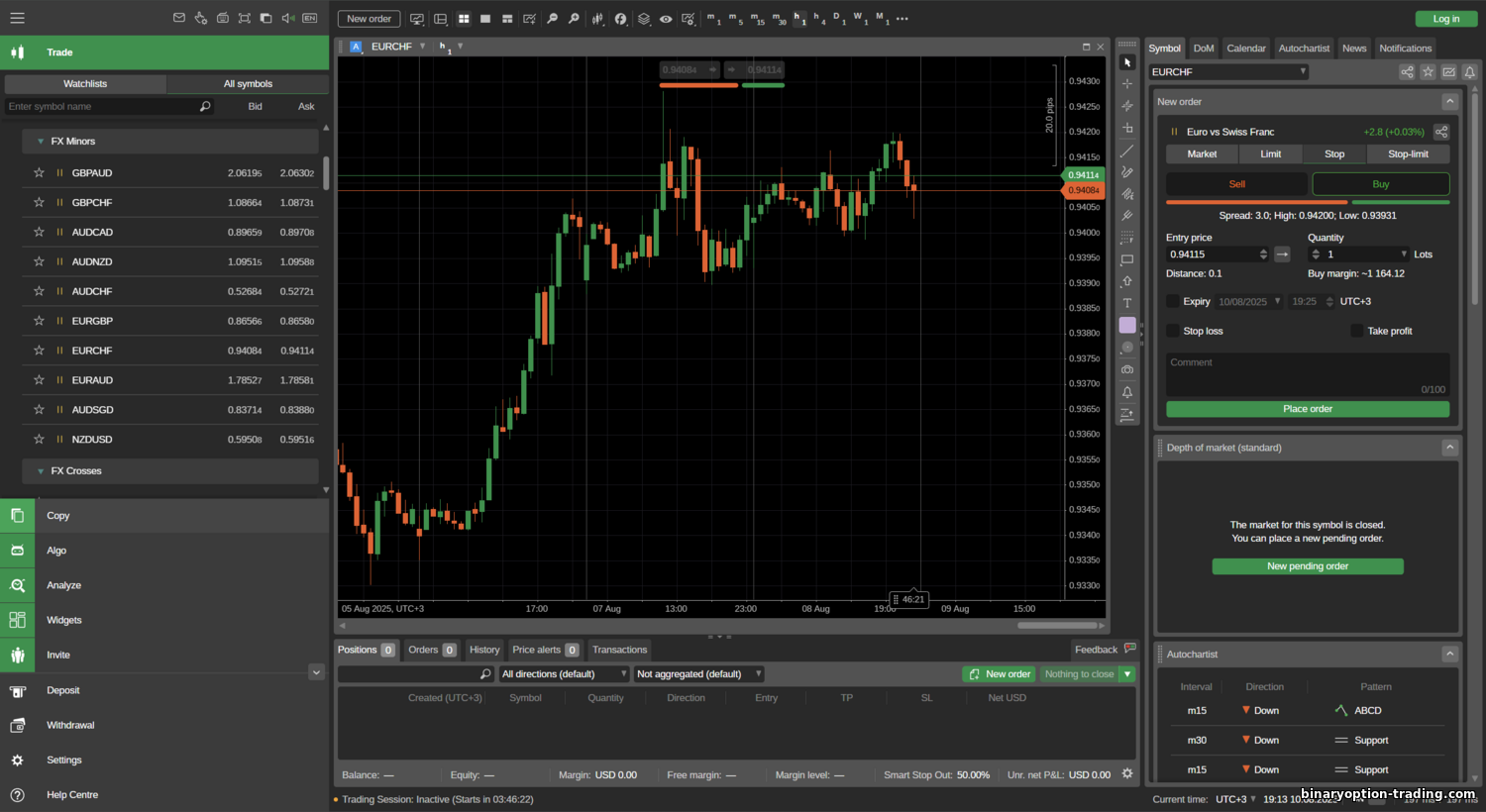Viewport: 1486px width, 812px height.
Task: Switch to the Calendar tab
Action: pyautogui.click(x=1245, y=49)
